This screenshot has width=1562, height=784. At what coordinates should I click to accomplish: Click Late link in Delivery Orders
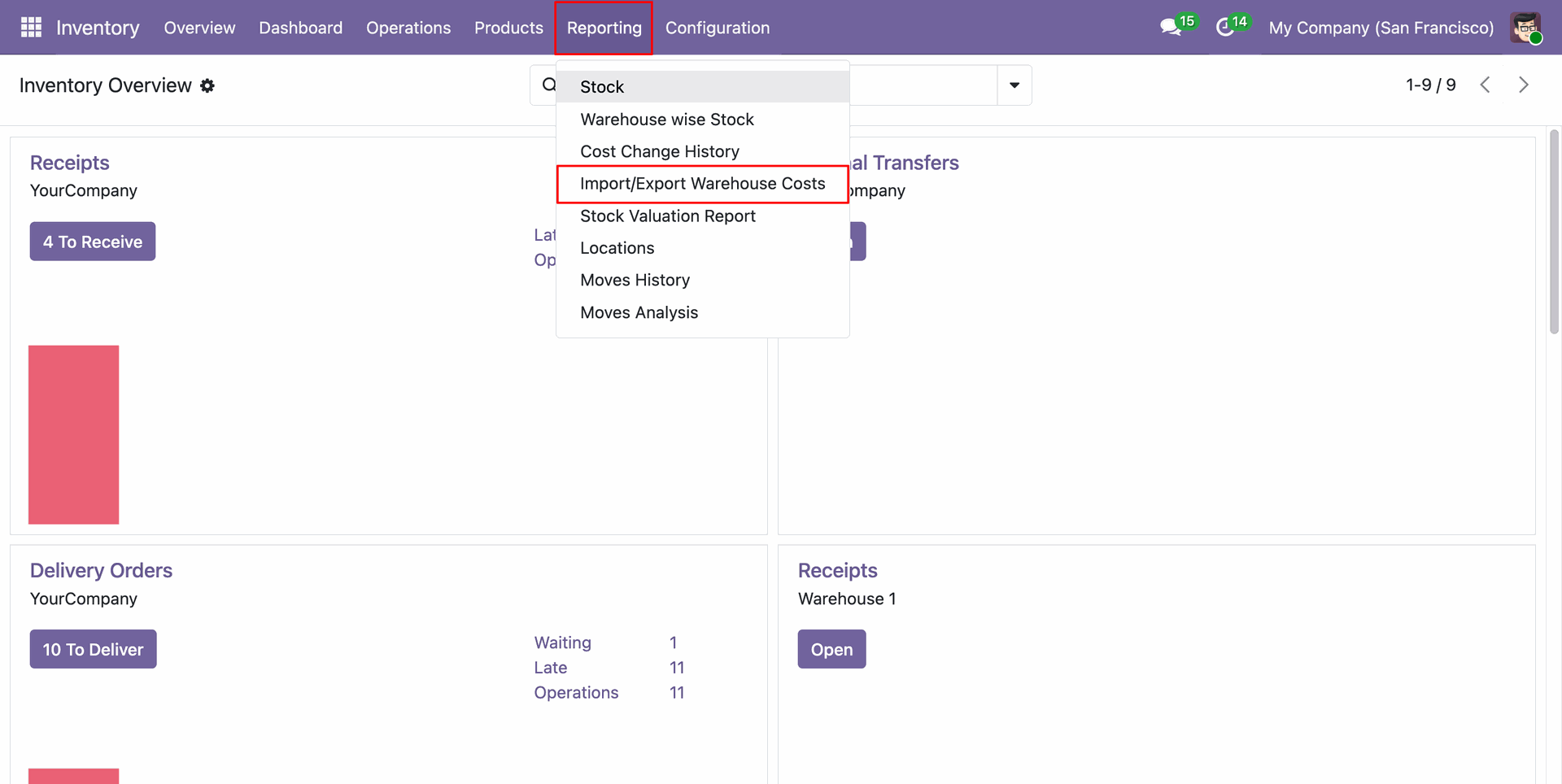[551, 668]
